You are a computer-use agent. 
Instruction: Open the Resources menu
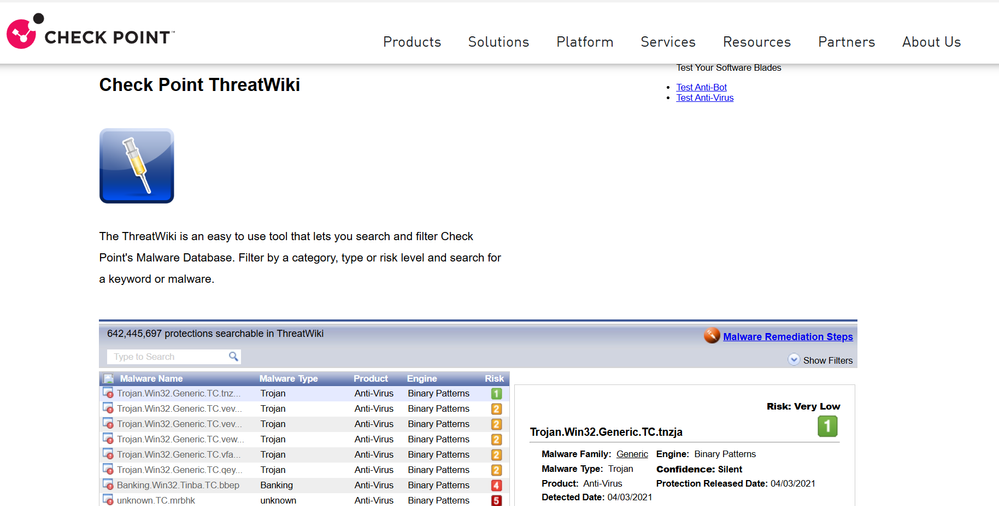point(756,42)
